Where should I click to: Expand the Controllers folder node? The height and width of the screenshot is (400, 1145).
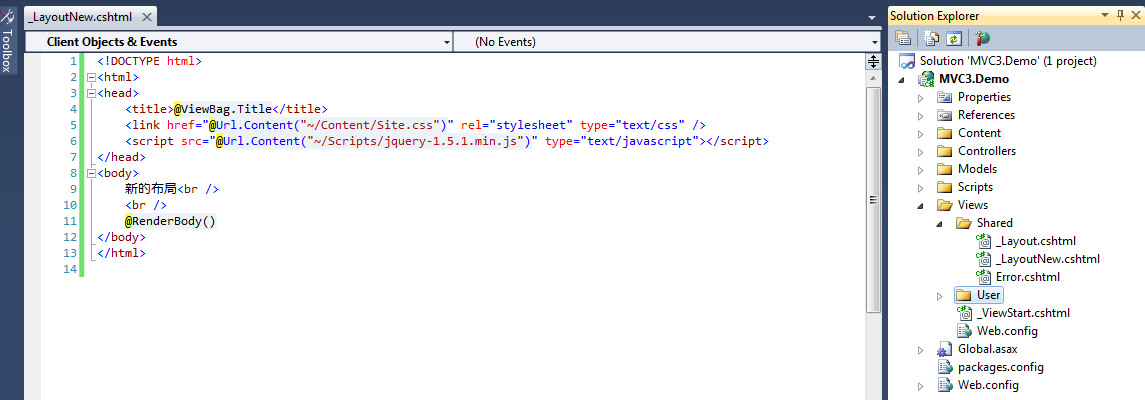point(921,151)
